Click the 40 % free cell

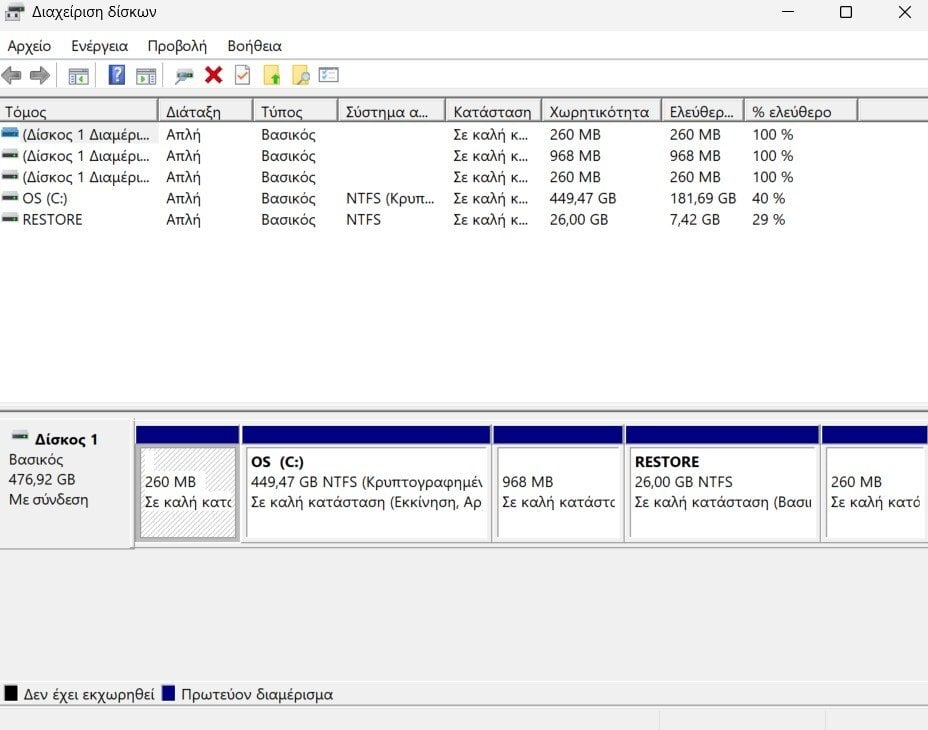[768, 198]
